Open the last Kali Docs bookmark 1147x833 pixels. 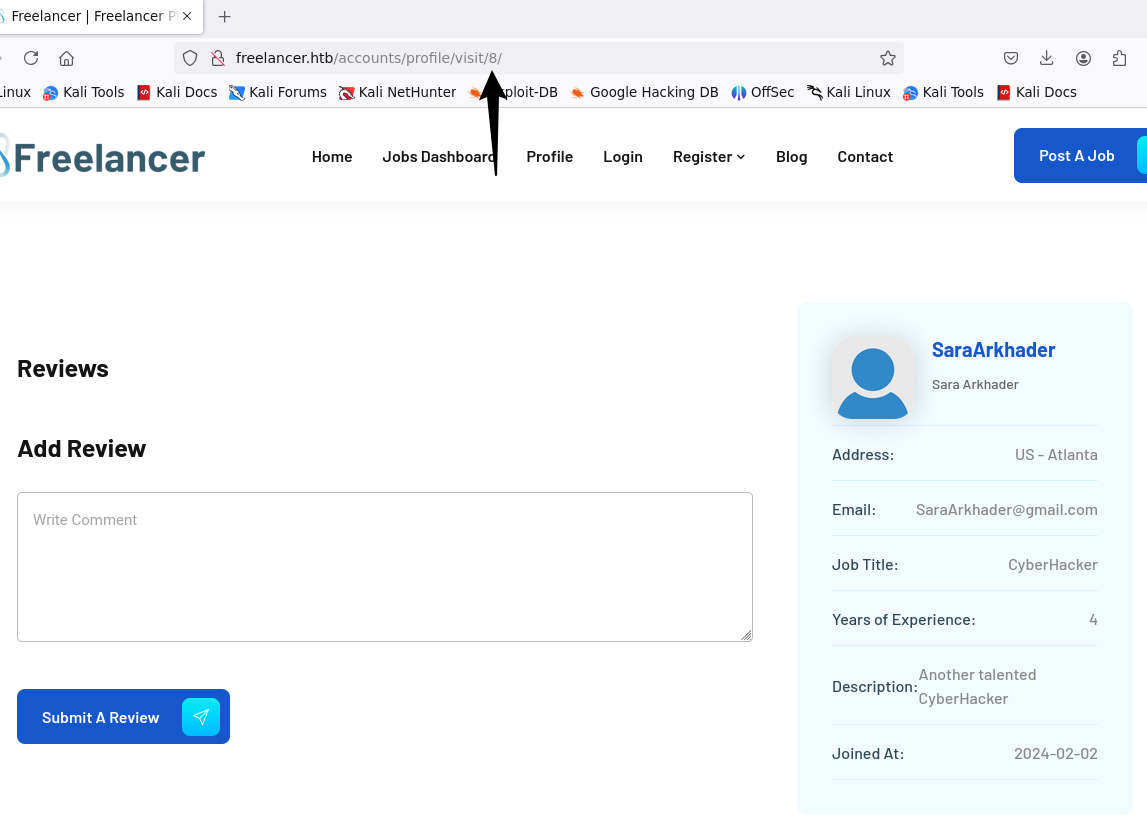1037,92
